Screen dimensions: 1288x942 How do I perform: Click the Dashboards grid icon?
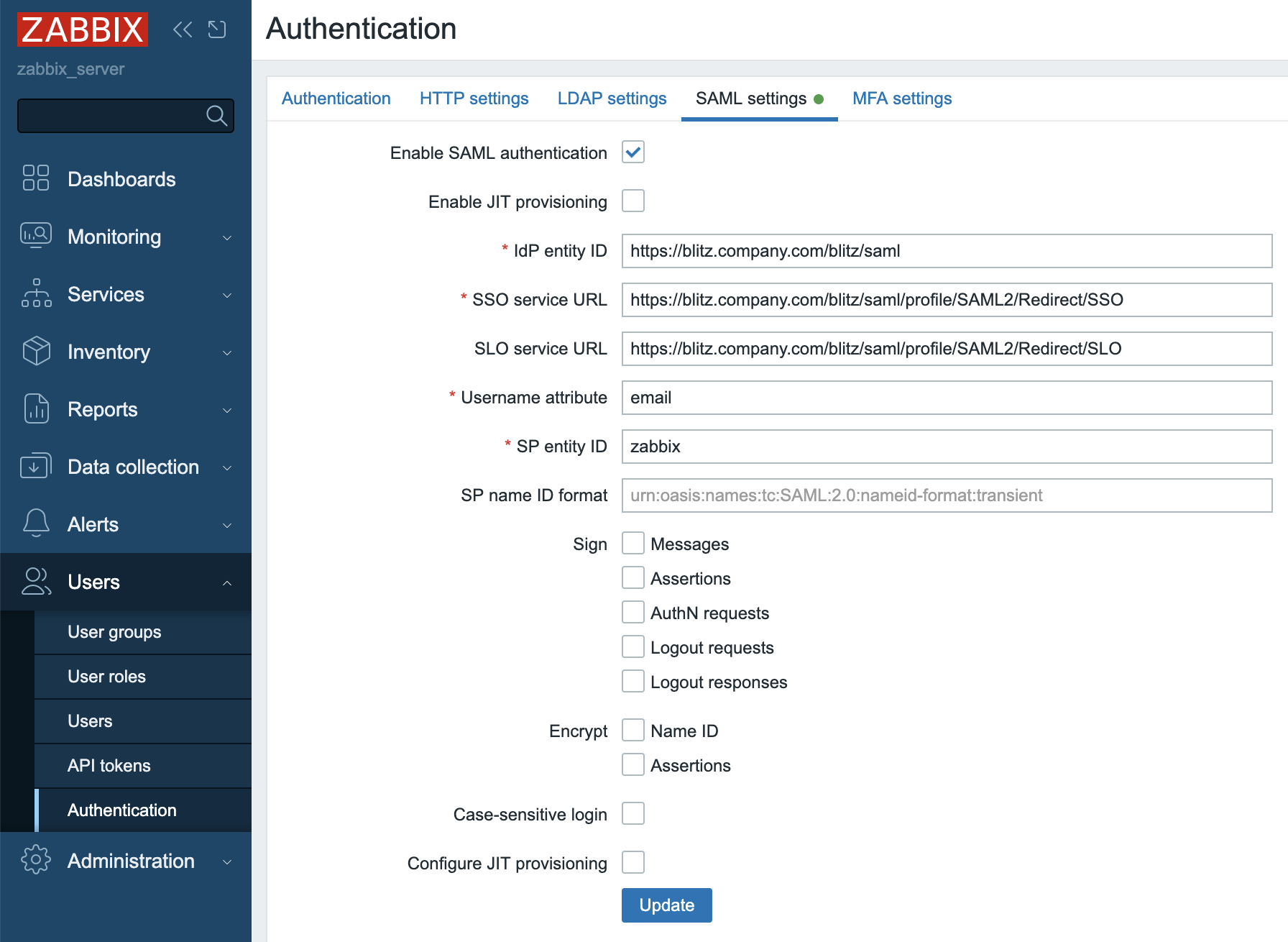tap(36, 178)
